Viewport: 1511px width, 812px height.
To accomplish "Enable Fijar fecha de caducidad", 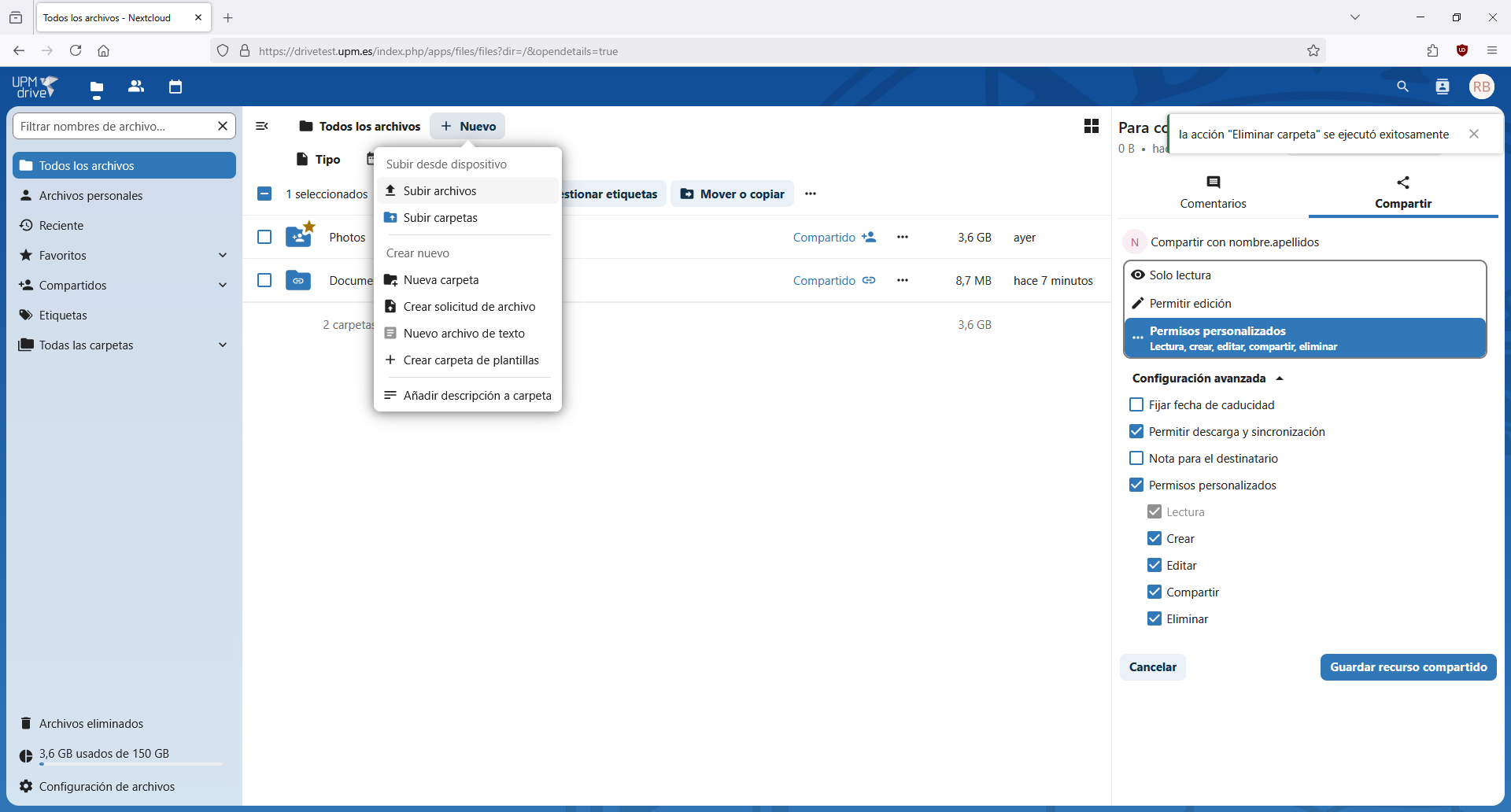I will (x=1136, y=404).
